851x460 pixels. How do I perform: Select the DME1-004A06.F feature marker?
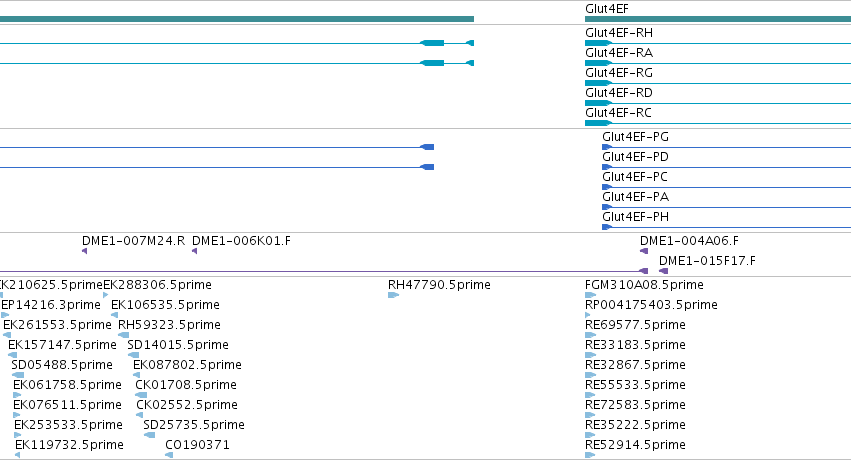pyautogui.click(x=644, y=251)
